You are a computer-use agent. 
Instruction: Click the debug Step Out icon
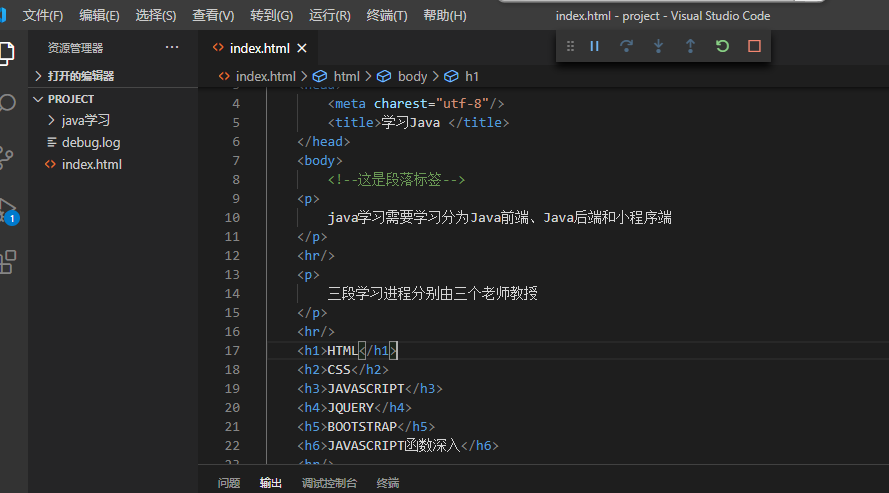tap(690, 46)
